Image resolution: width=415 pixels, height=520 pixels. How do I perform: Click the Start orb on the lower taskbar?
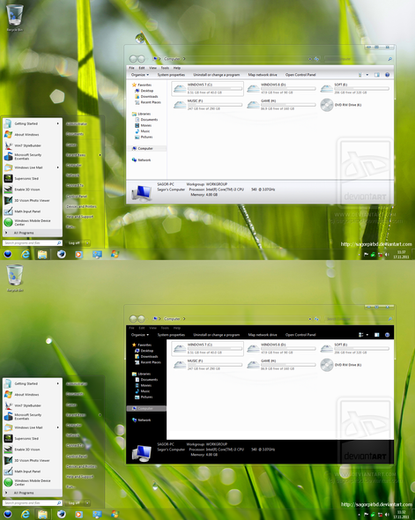pyautogui.click(x=8, y=514)
